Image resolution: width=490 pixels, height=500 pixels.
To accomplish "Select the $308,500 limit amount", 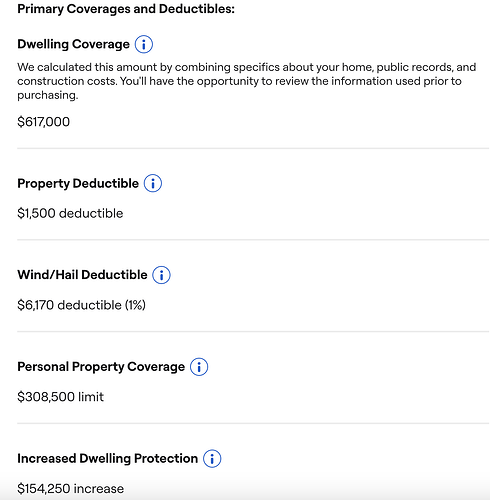I will [61, 397].
